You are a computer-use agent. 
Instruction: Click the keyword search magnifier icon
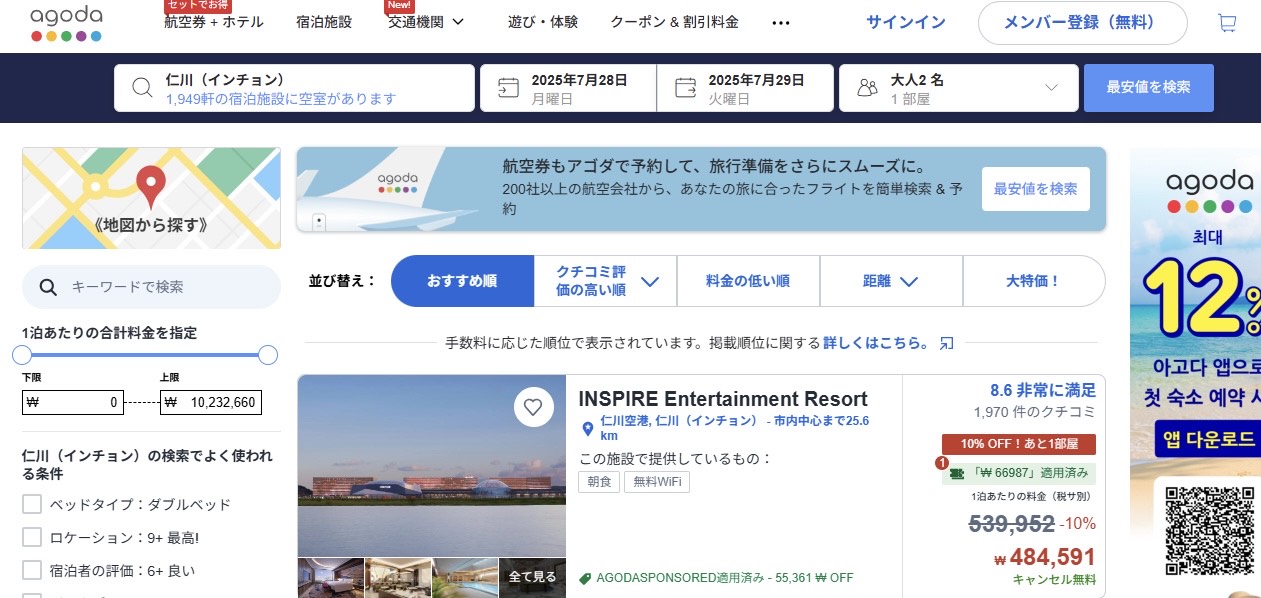pyautogui.click(x=48, y=288)
